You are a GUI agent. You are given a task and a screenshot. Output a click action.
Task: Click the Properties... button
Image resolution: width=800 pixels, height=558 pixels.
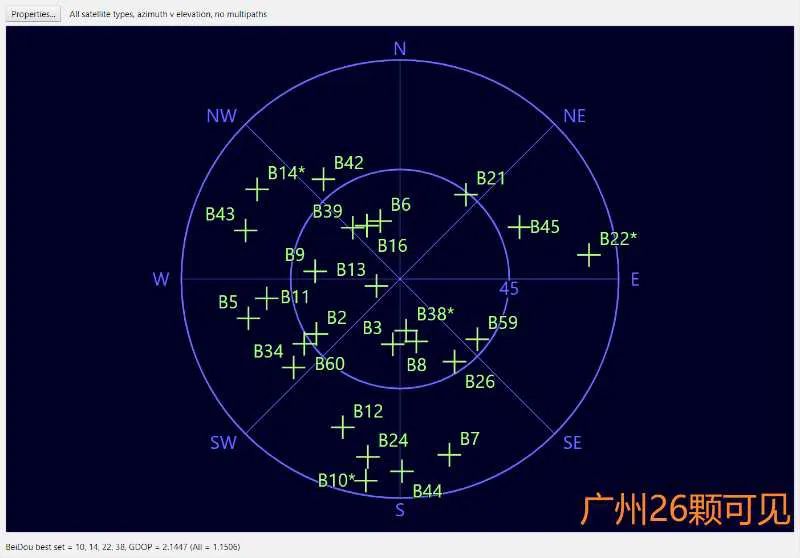[x=34, y=14]
